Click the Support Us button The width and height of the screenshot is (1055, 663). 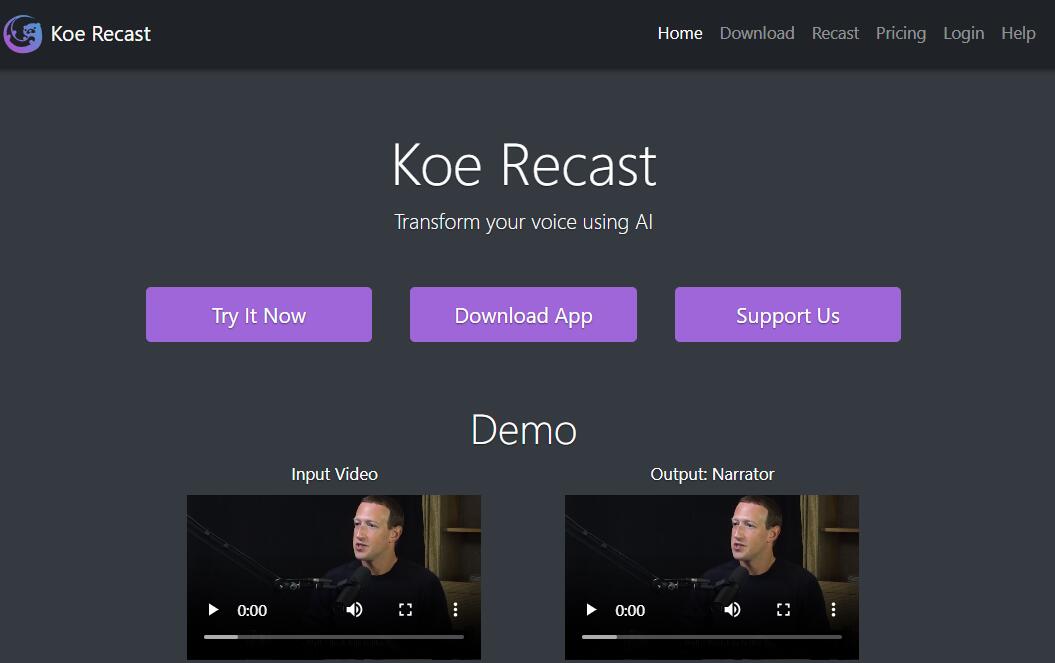[x=788, y=314]
